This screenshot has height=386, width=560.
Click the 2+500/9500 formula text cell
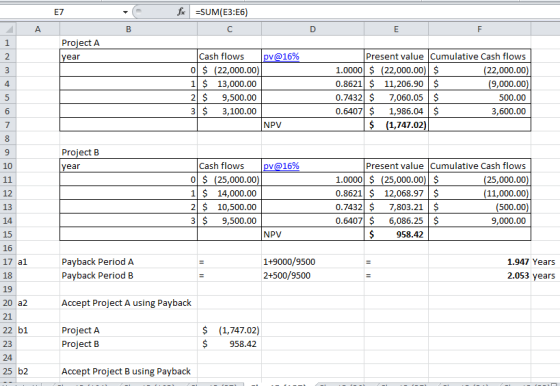313,275
